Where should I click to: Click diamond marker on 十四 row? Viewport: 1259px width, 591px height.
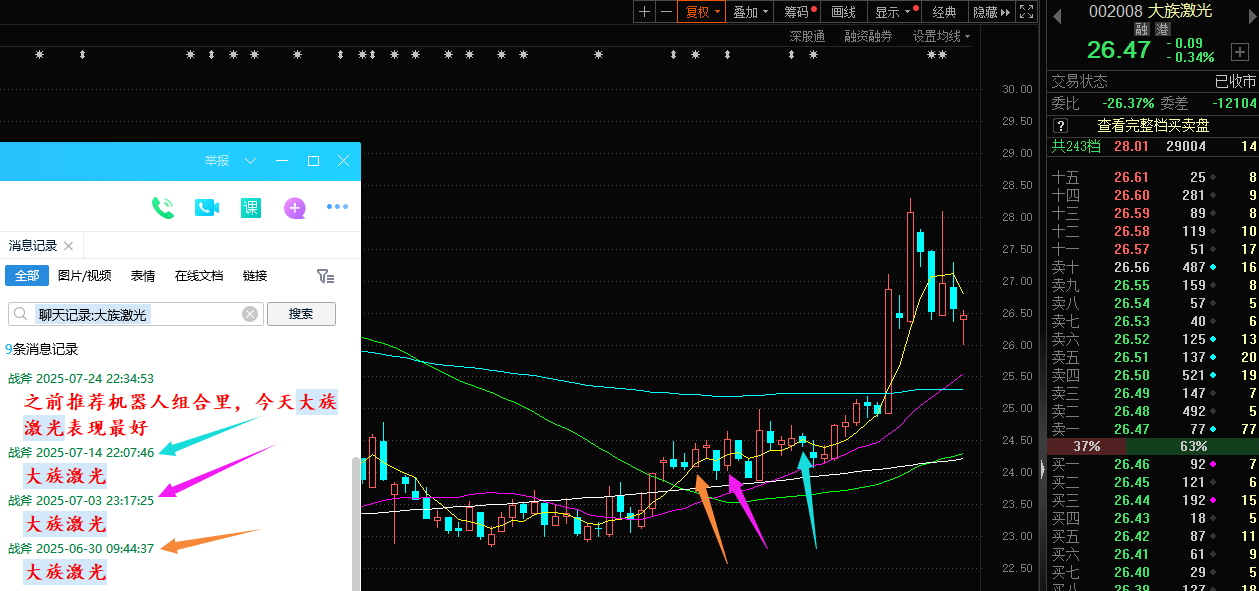pos(1214,195)
